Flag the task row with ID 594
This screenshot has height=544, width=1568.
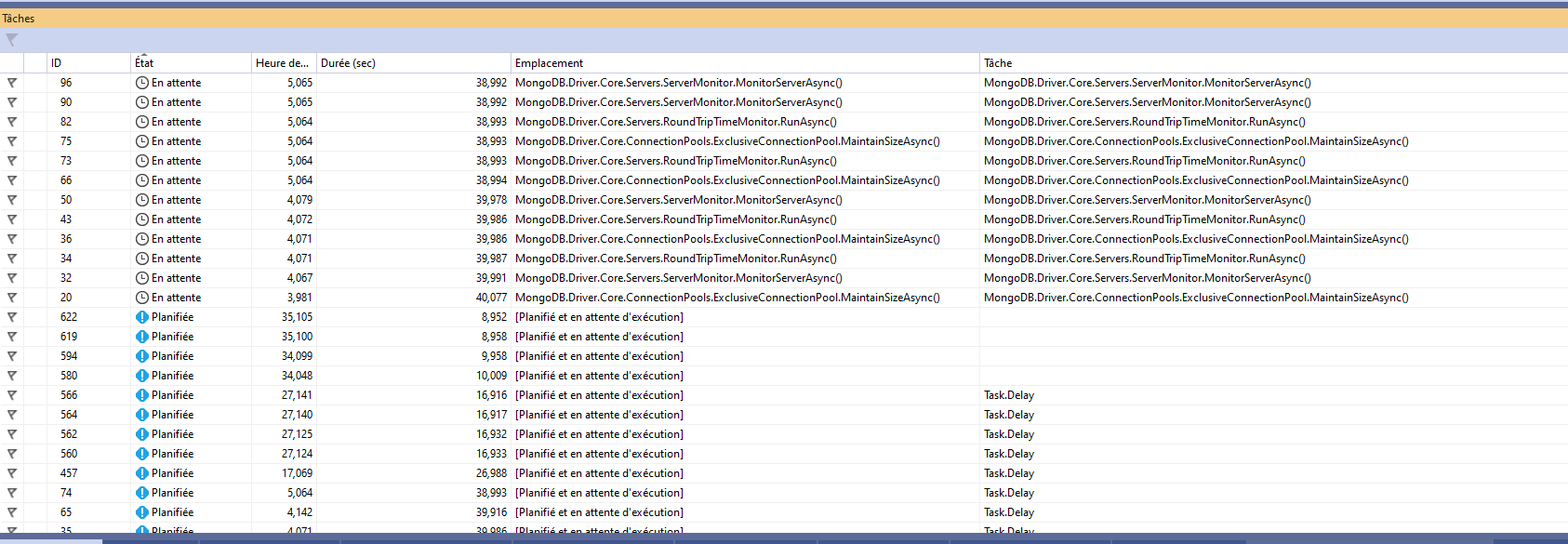point(12,356)
